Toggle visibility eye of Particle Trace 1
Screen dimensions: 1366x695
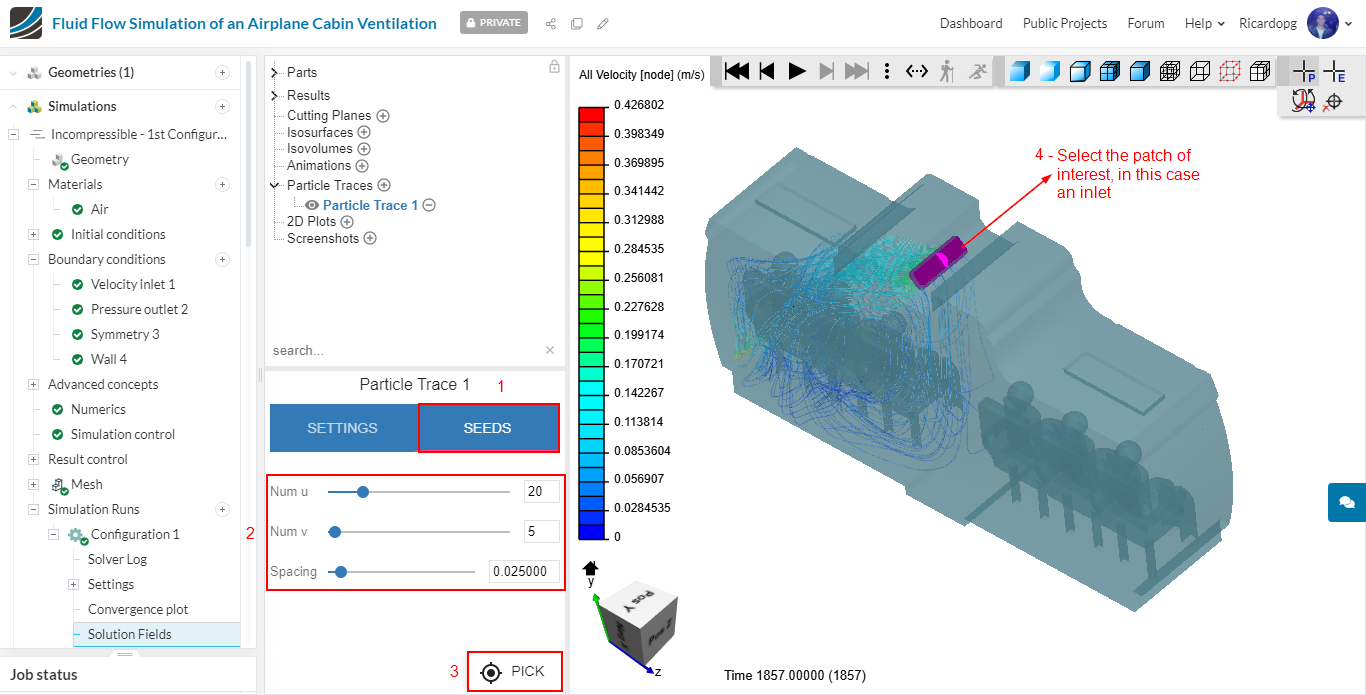(x=312, y=205)
